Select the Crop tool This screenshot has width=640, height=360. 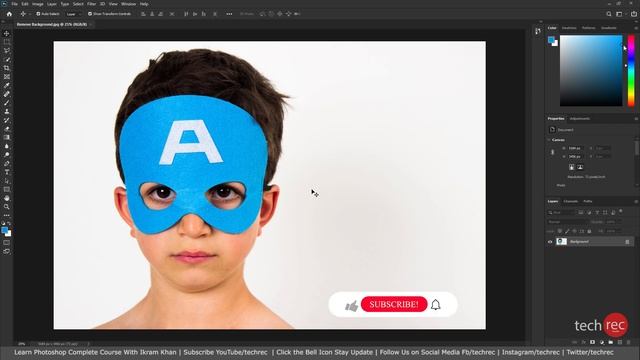click(x=7, y=68)
